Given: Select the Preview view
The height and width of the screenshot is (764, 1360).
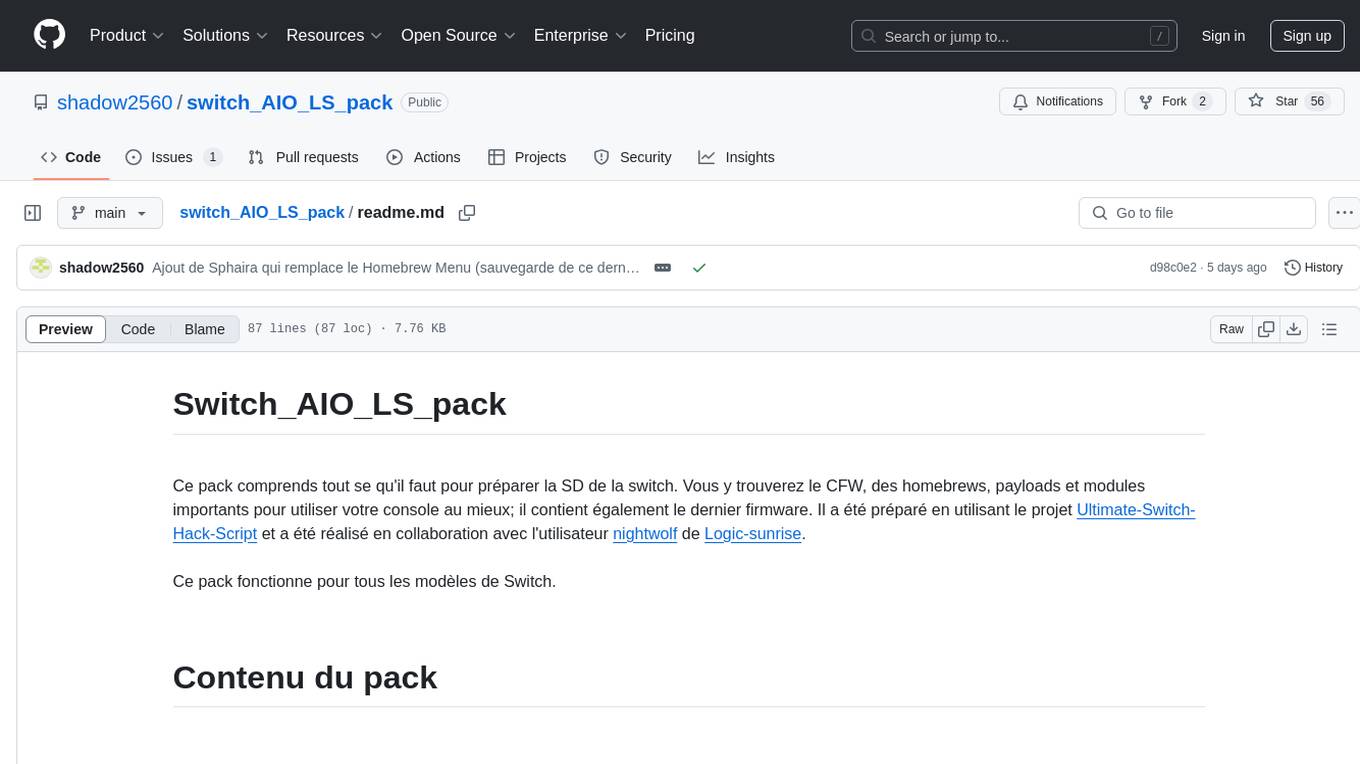Looking at the screenshot, I should click(66, 329).
